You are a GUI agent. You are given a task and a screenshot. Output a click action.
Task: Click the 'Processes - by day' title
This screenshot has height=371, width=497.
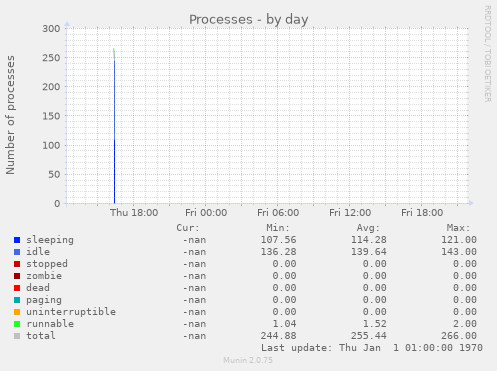tap(249, 20)
